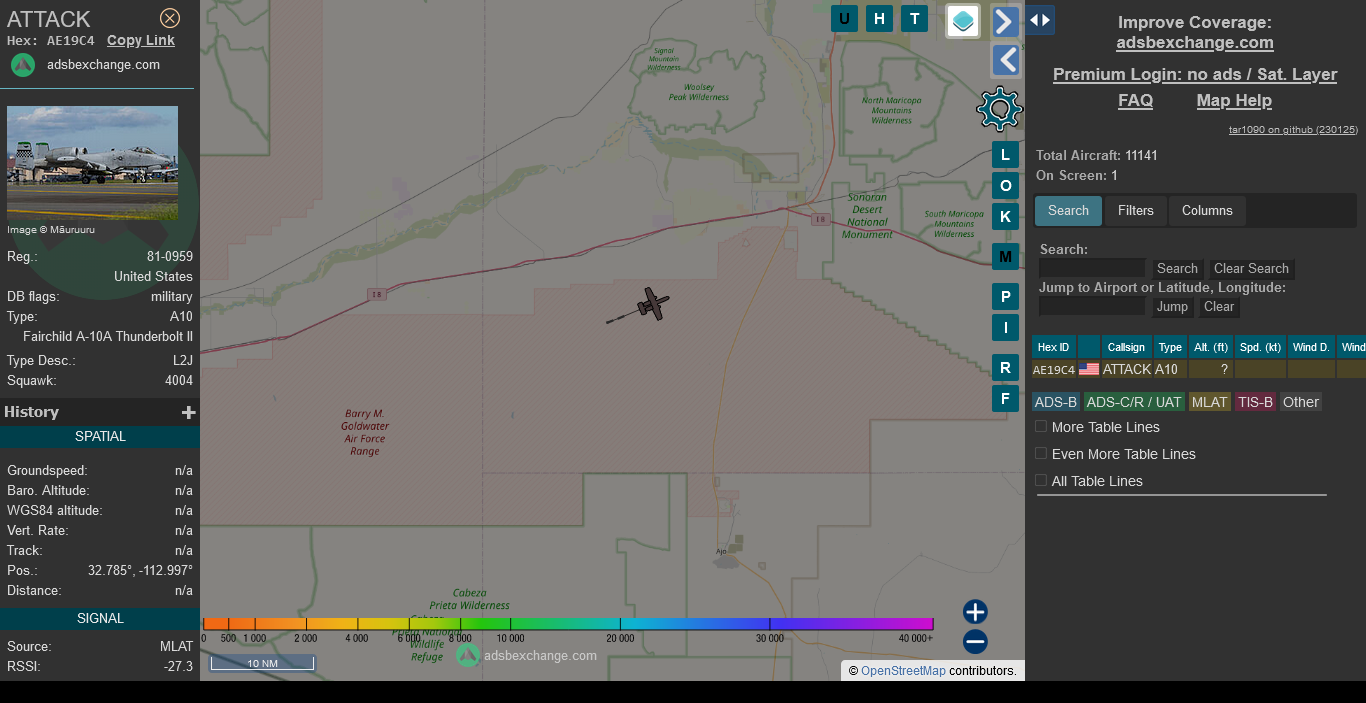Toggle the K map button
The width and height of the screenshot is (1366, 703).
click(x=1006, y=217)
